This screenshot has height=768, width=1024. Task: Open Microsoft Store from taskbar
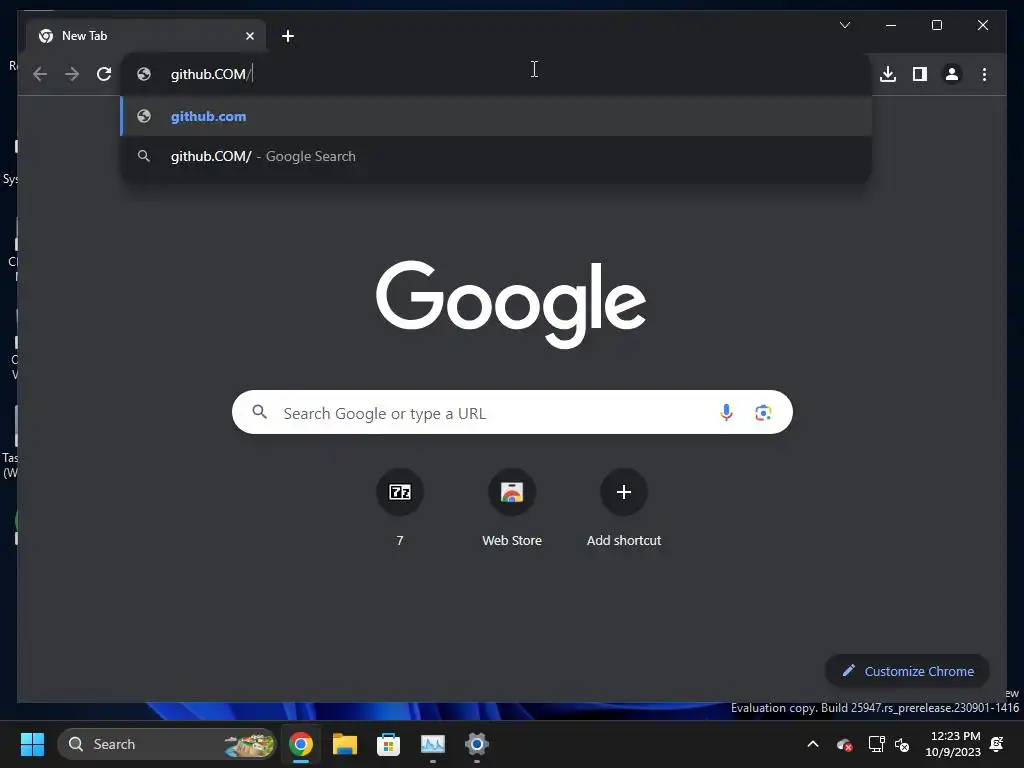point(389,744)
